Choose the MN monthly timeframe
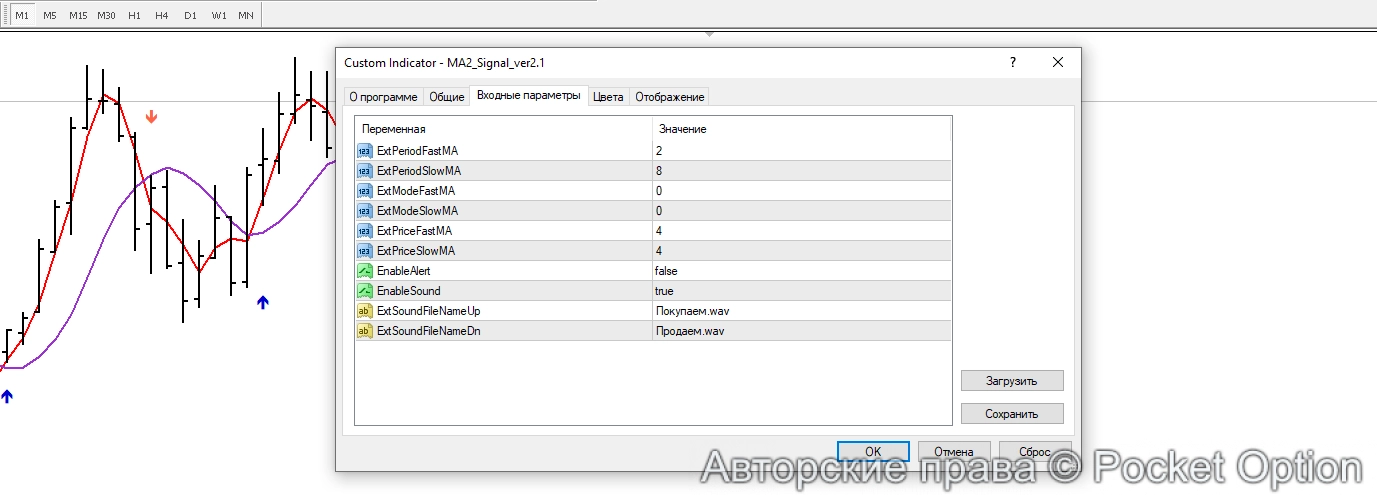The width and height of the screenshot is (1377, 495). 245,15
